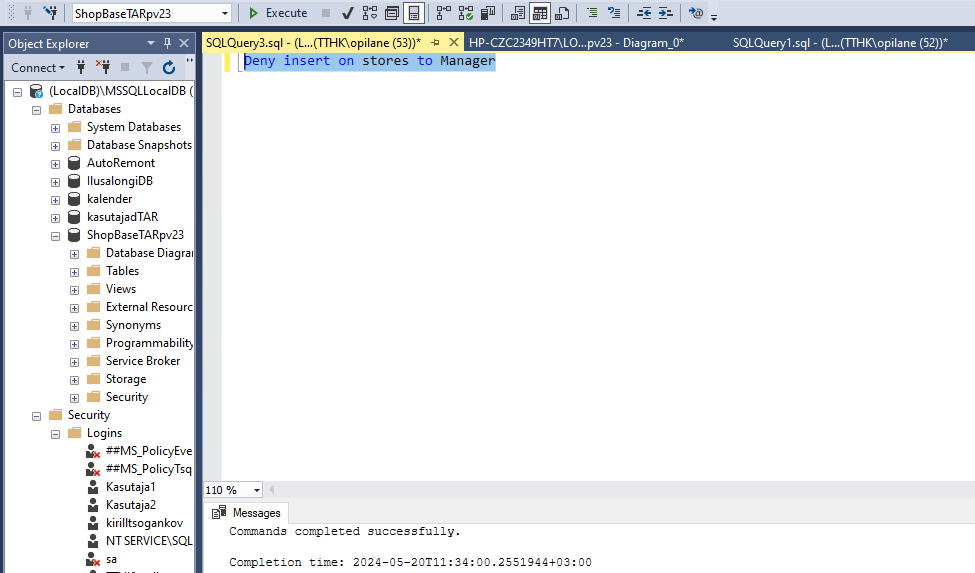Toggle Results to File output mode
This screenshot has height=573, width=975.
562,13
